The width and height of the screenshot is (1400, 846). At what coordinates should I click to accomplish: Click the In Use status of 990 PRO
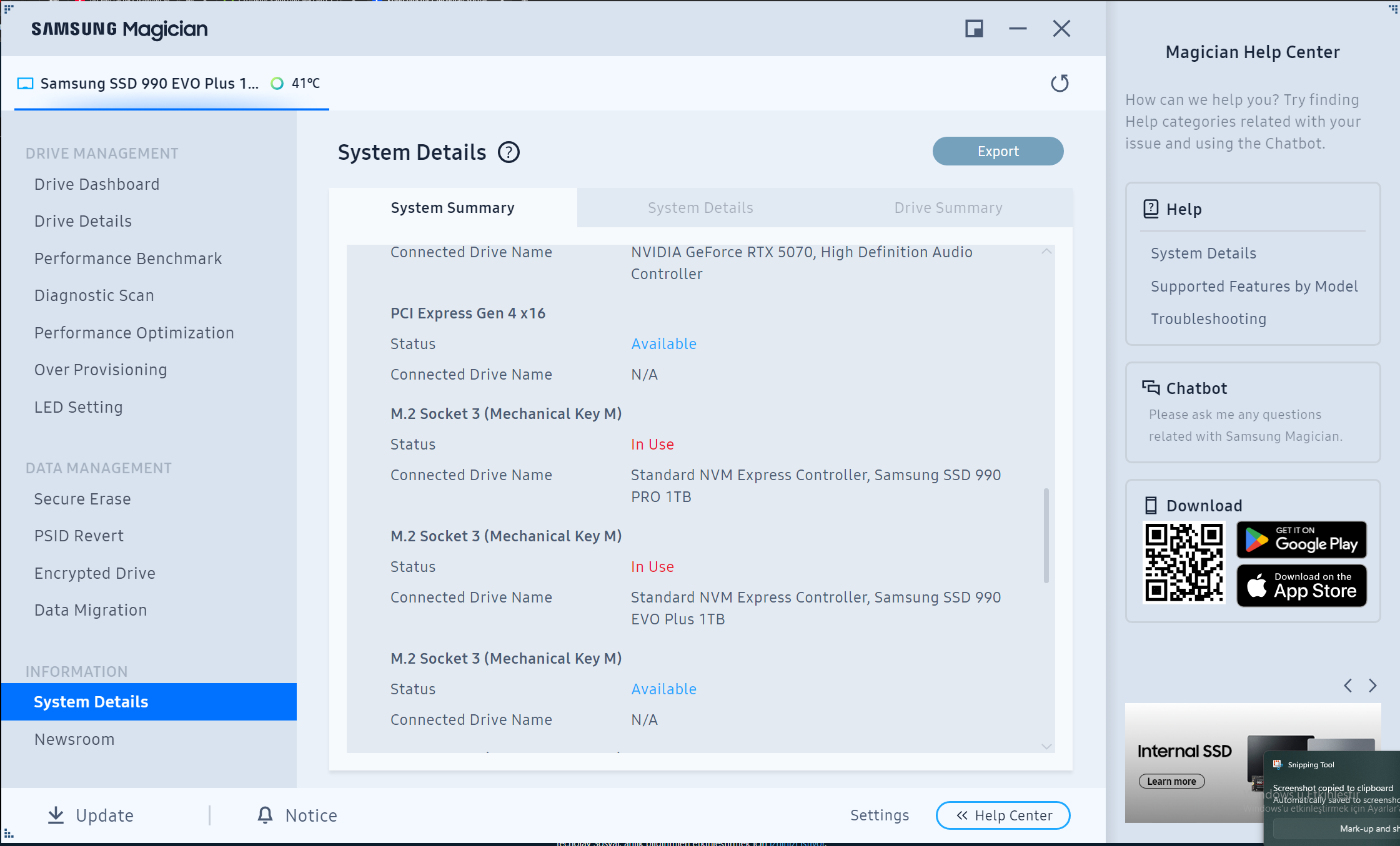(x=652, y=445)
